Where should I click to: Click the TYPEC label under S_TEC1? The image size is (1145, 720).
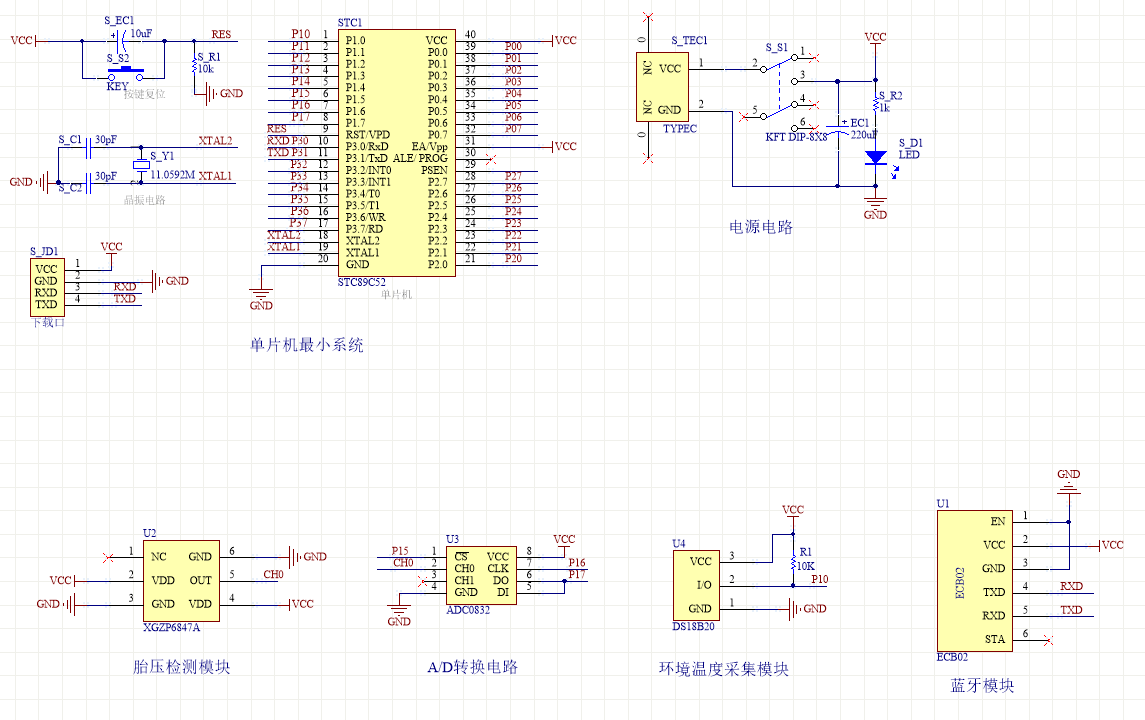680,129
